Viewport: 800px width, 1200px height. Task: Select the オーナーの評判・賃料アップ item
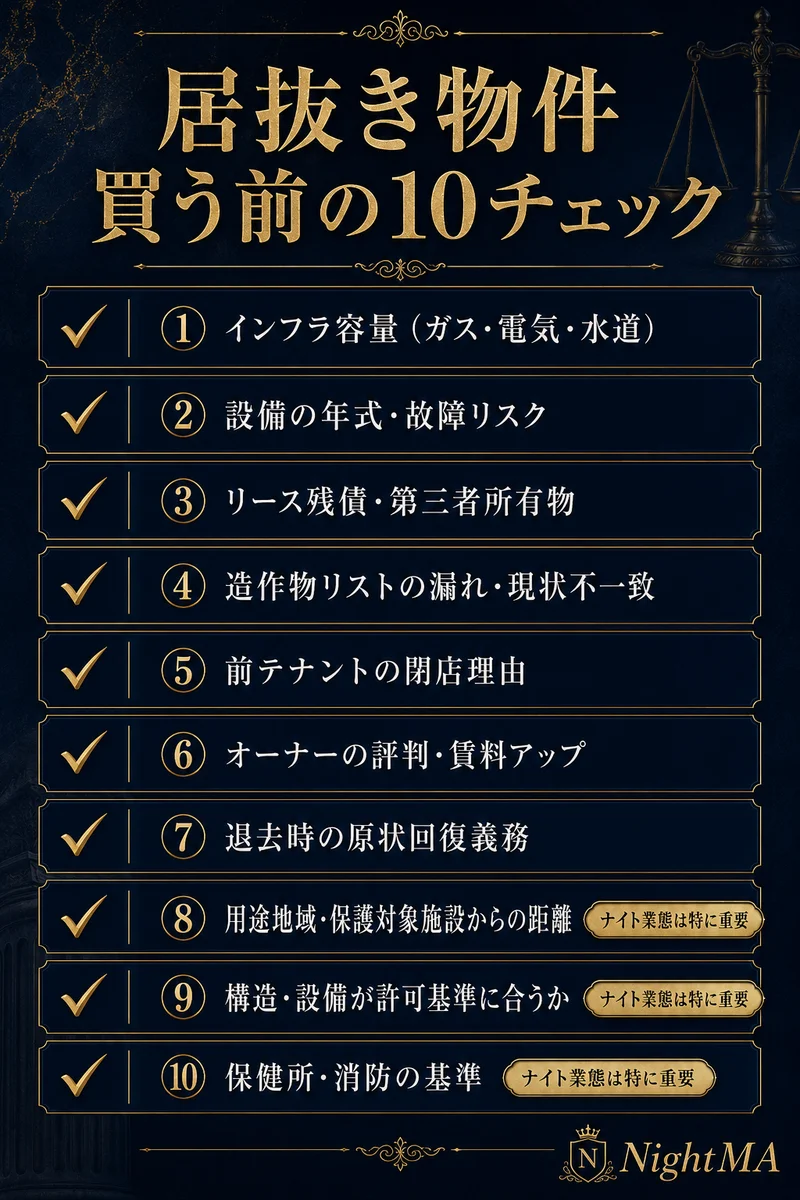tap(400, 754)
